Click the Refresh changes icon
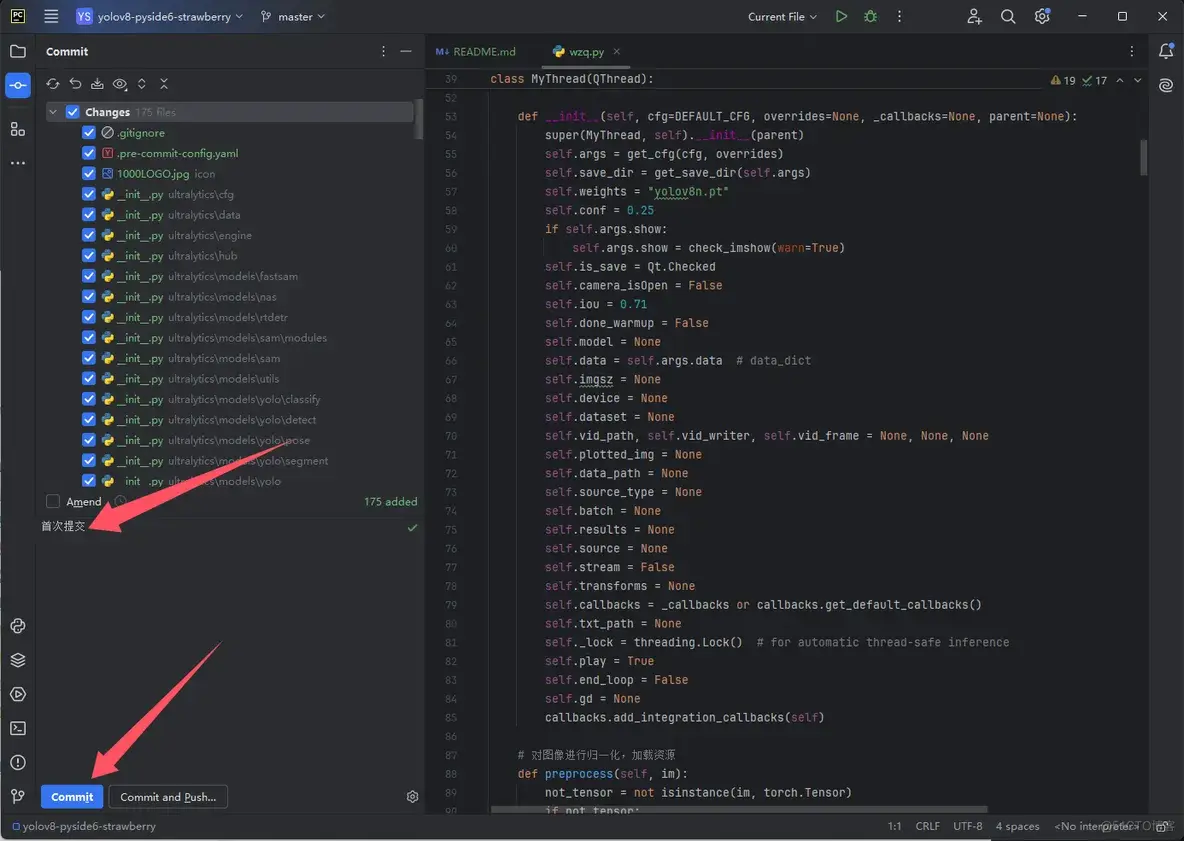1184x841 pixels. pos(53,84)
